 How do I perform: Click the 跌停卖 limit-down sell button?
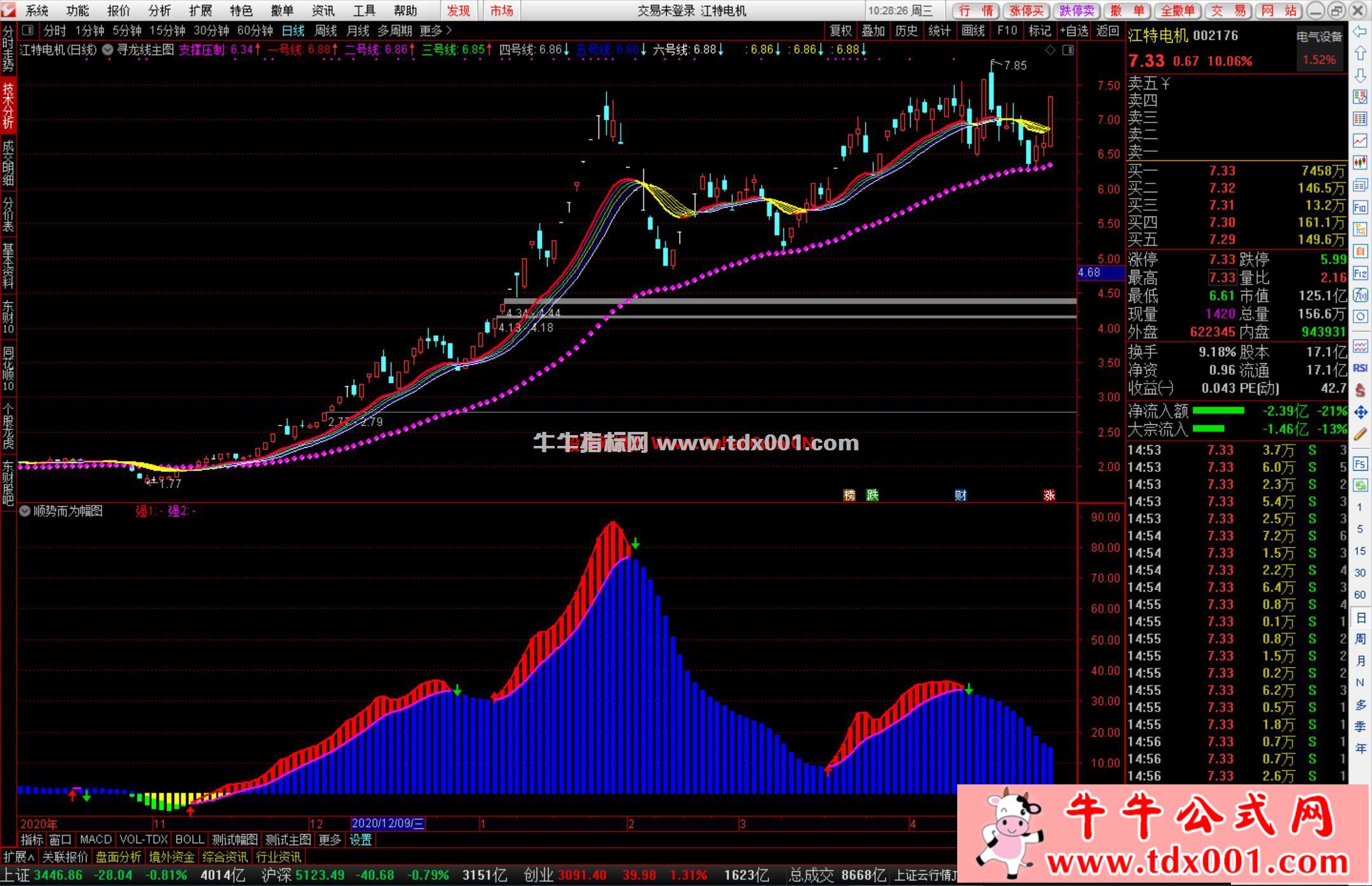(x=1077, y=10)
